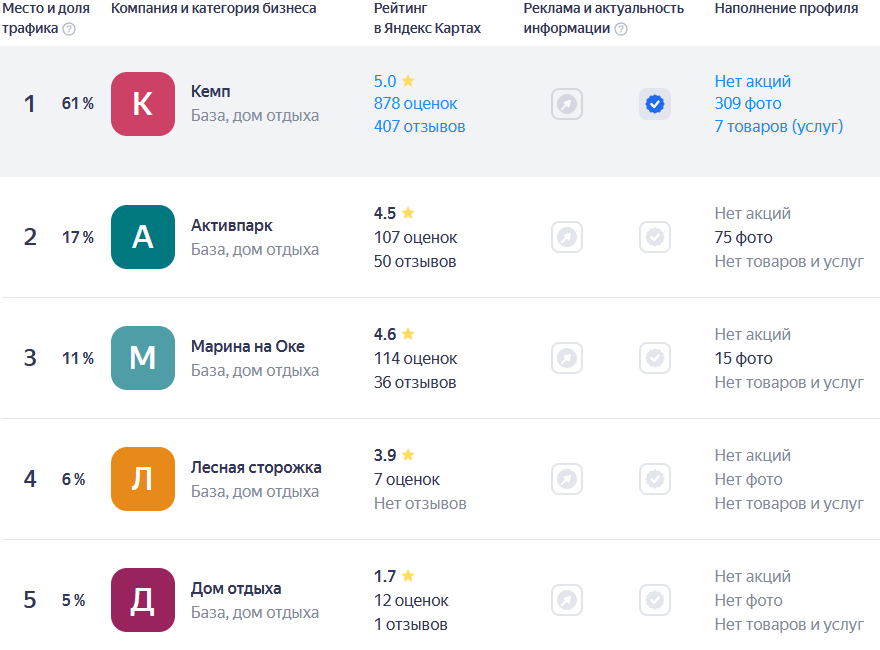Click the advertising arrow icon in Активпарк row
880x650 pixels.
[x=567, y=237]
